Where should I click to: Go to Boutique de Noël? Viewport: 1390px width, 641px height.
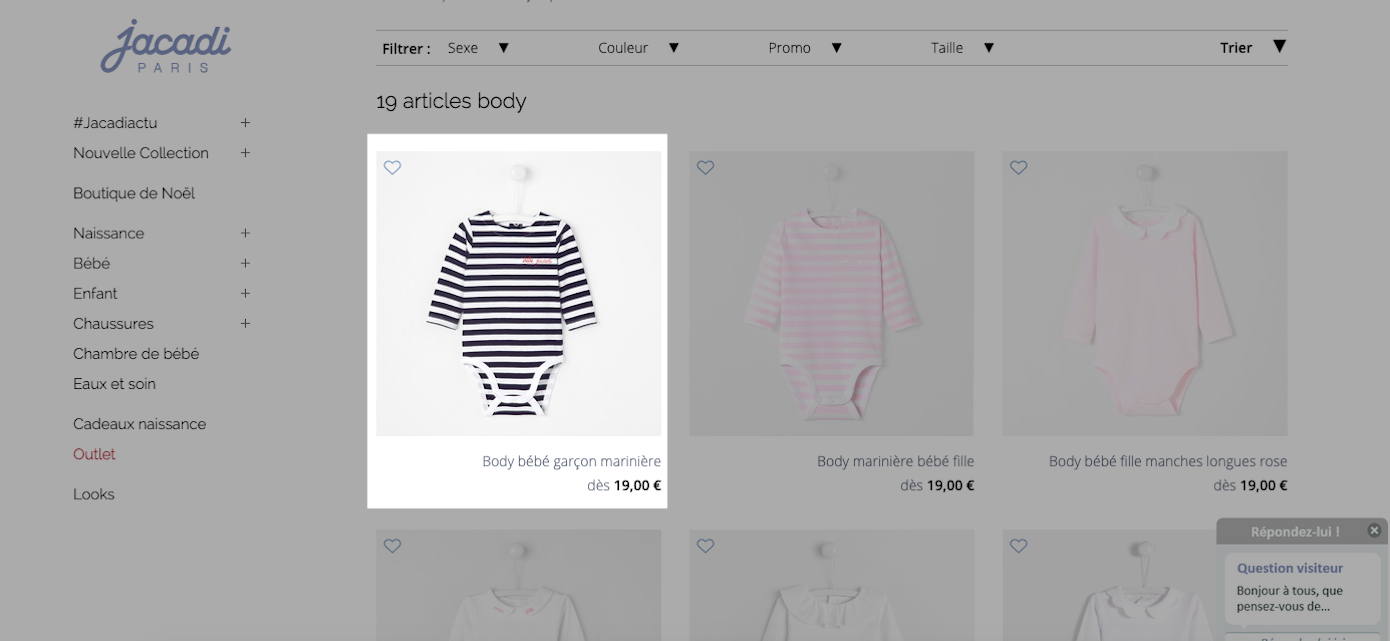(x=134, y=193)
